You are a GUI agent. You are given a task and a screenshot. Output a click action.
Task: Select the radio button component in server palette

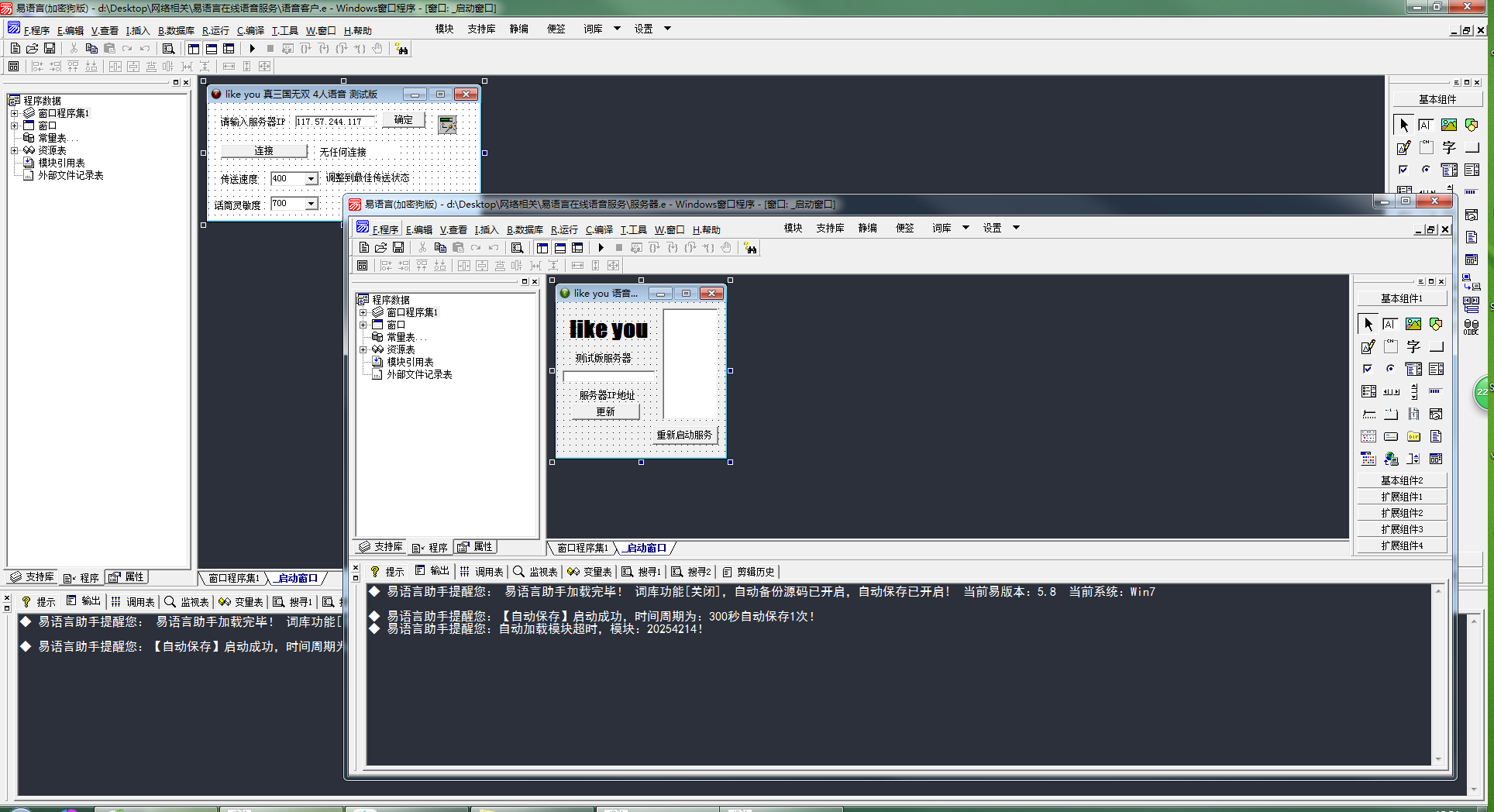pos(1391,370)
